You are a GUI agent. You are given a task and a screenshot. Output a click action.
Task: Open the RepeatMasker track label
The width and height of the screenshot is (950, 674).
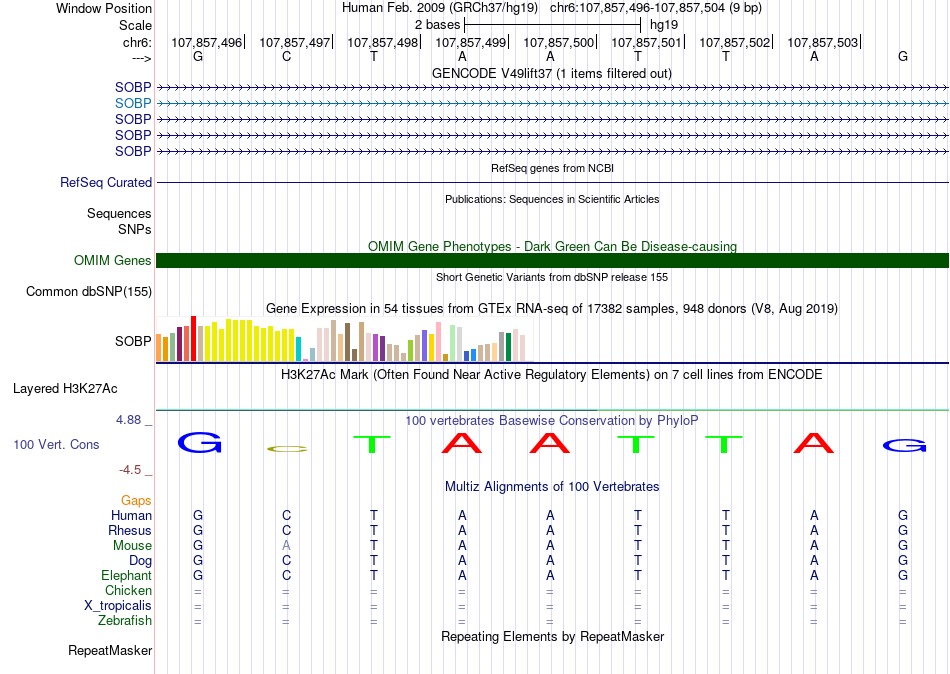(x=110, y=650)
